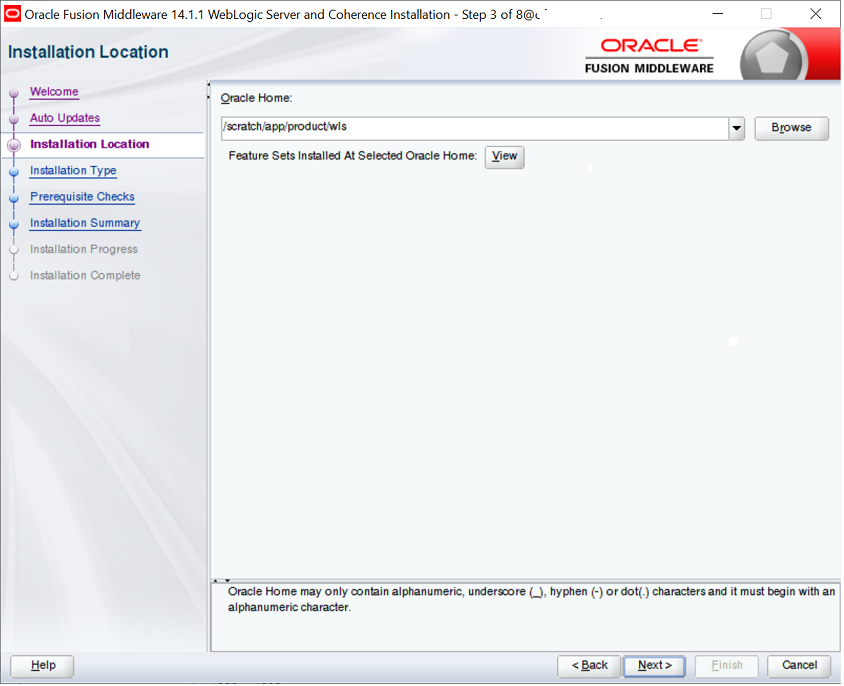
Task: Go back with the Back button
Action: coord(589,666)
